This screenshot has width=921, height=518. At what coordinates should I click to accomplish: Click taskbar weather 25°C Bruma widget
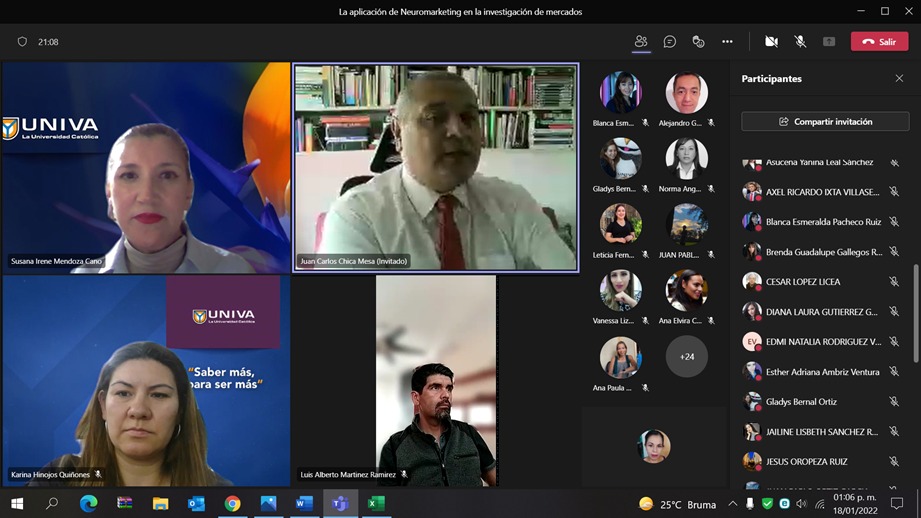(678, 504)
